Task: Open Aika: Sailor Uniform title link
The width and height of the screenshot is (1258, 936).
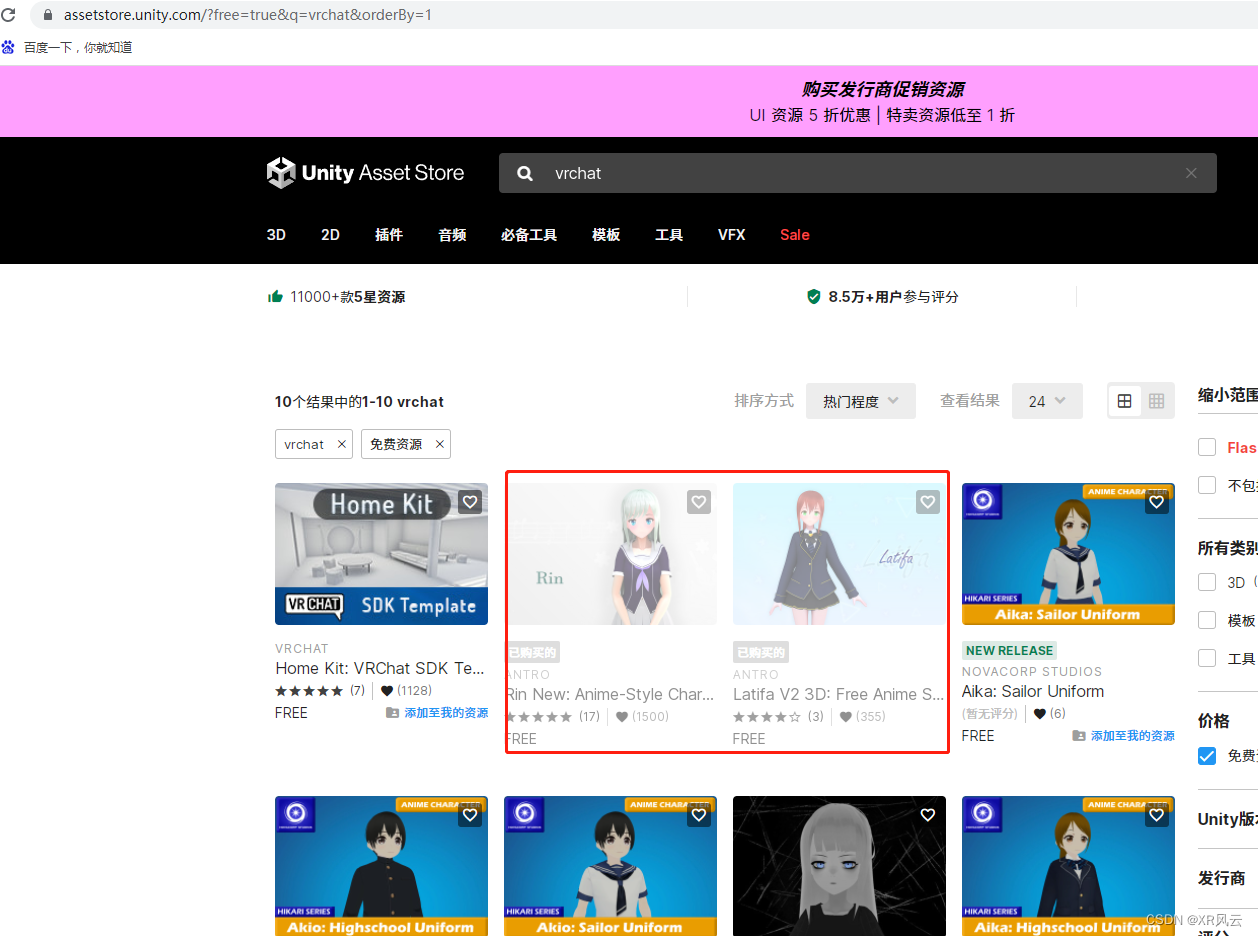Action: [x=1033, y=691]
